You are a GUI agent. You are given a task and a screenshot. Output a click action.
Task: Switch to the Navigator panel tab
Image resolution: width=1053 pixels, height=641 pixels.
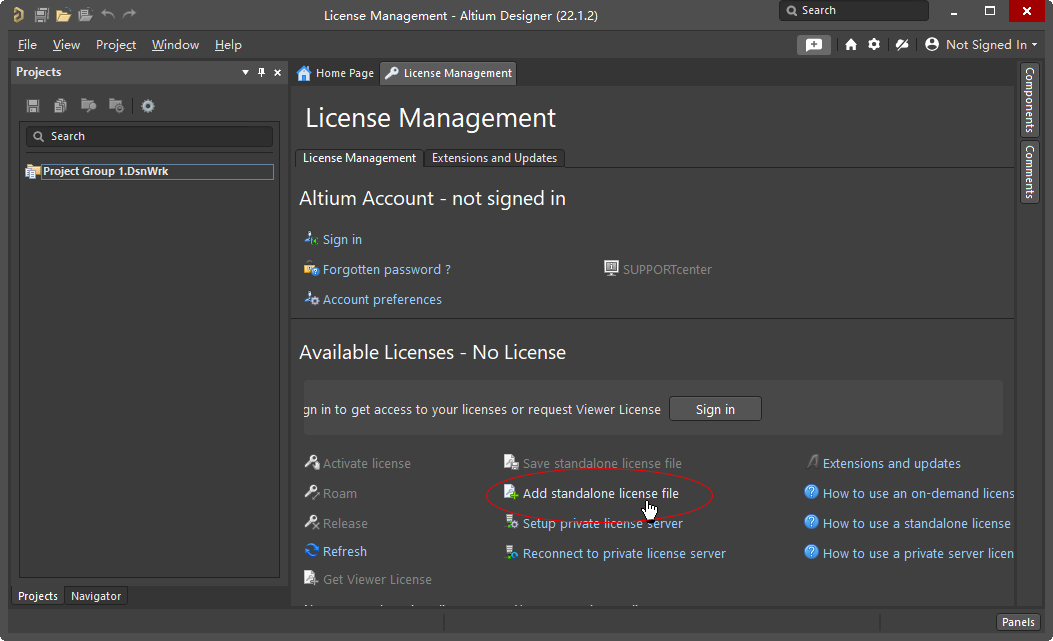96,596
